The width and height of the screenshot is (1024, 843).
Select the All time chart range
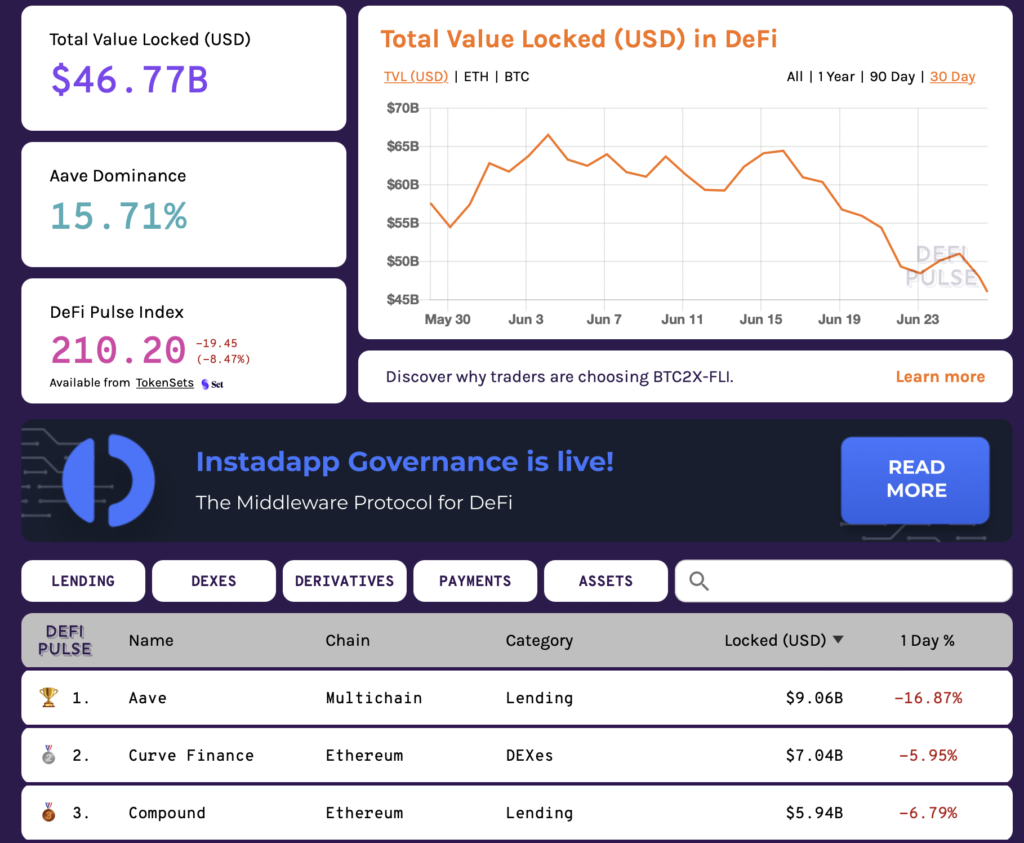795,77
